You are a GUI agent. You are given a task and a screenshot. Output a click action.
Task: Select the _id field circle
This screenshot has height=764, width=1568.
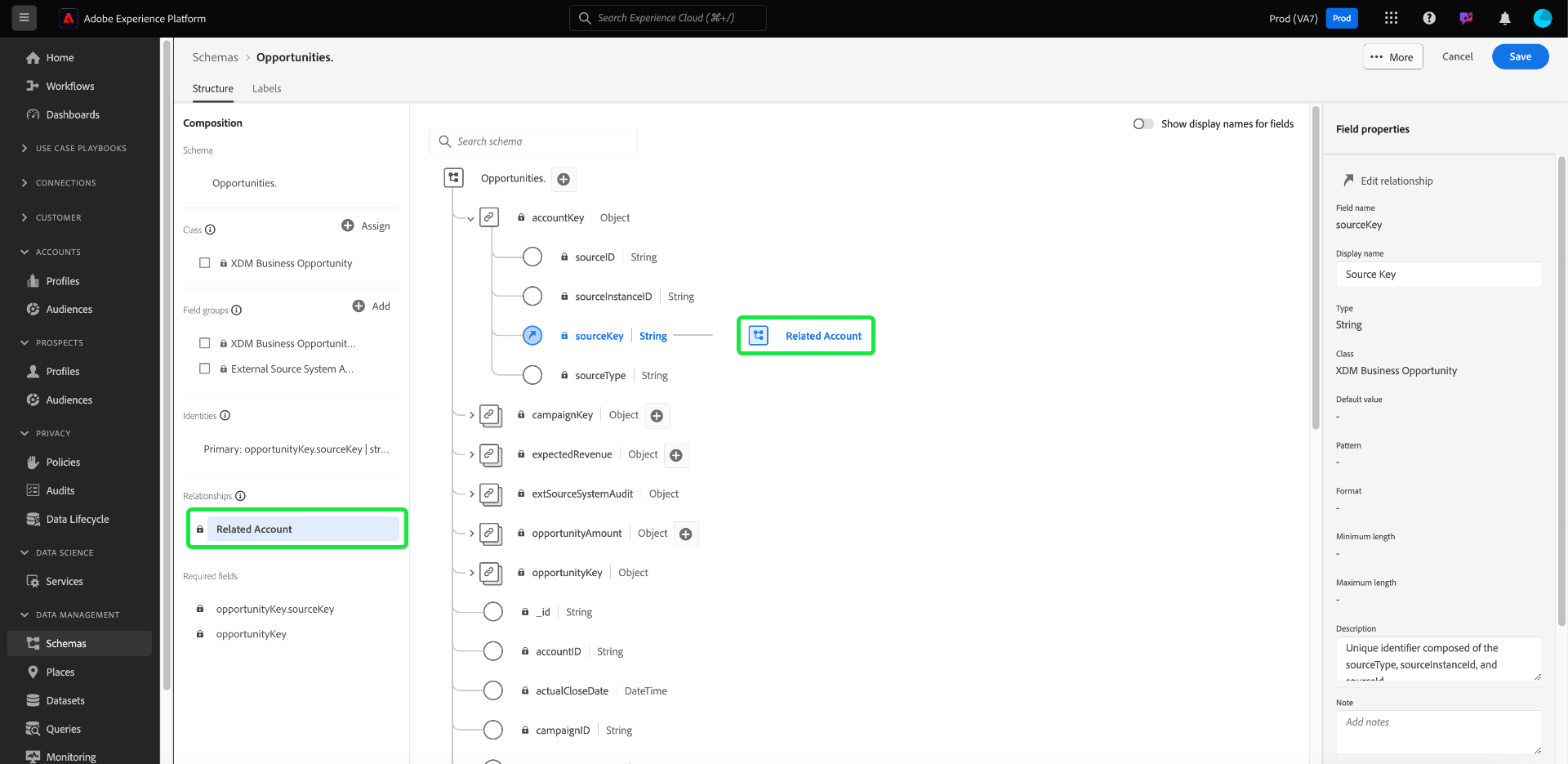[x=493, y=612]
